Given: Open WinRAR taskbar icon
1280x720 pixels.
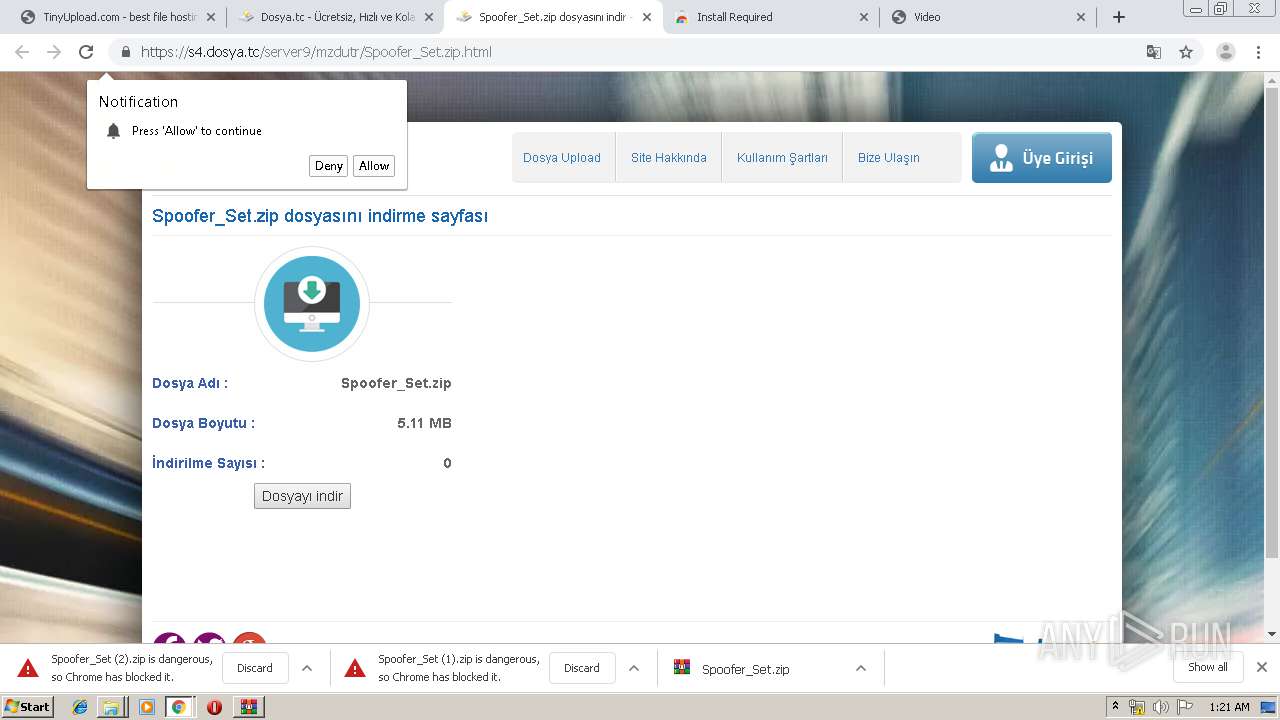Looking at the screenshot, I should [249, 707].
